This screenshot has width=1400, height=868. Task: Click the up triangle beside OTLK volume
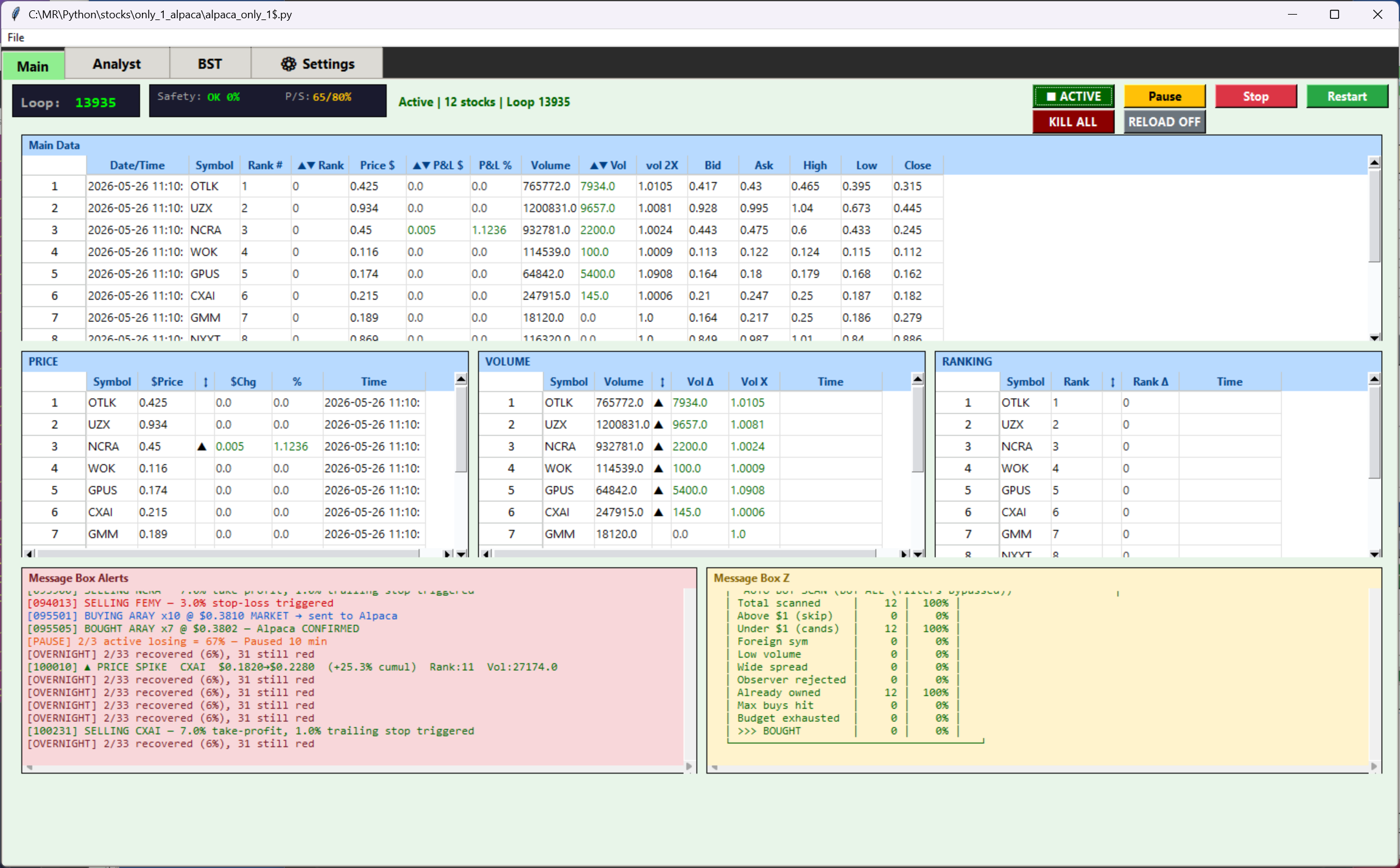(658, 403)
